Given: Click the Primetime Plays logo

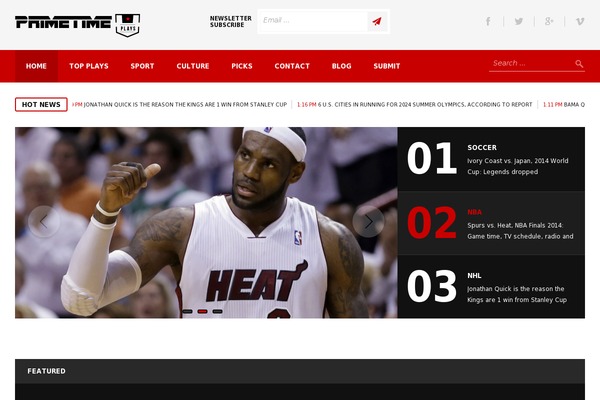Looking at the screenshot, I should point(78,25).
